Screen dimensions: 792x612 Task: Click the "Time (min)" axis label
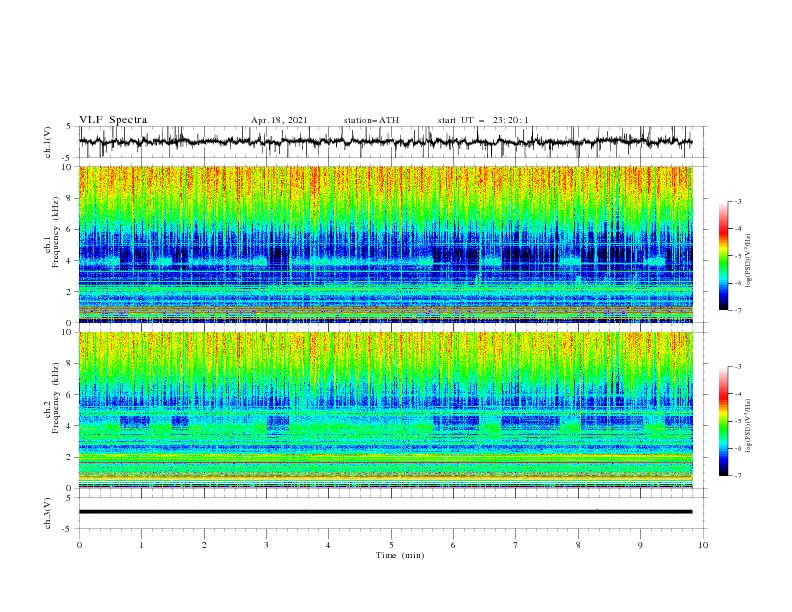tap(400, 555)
